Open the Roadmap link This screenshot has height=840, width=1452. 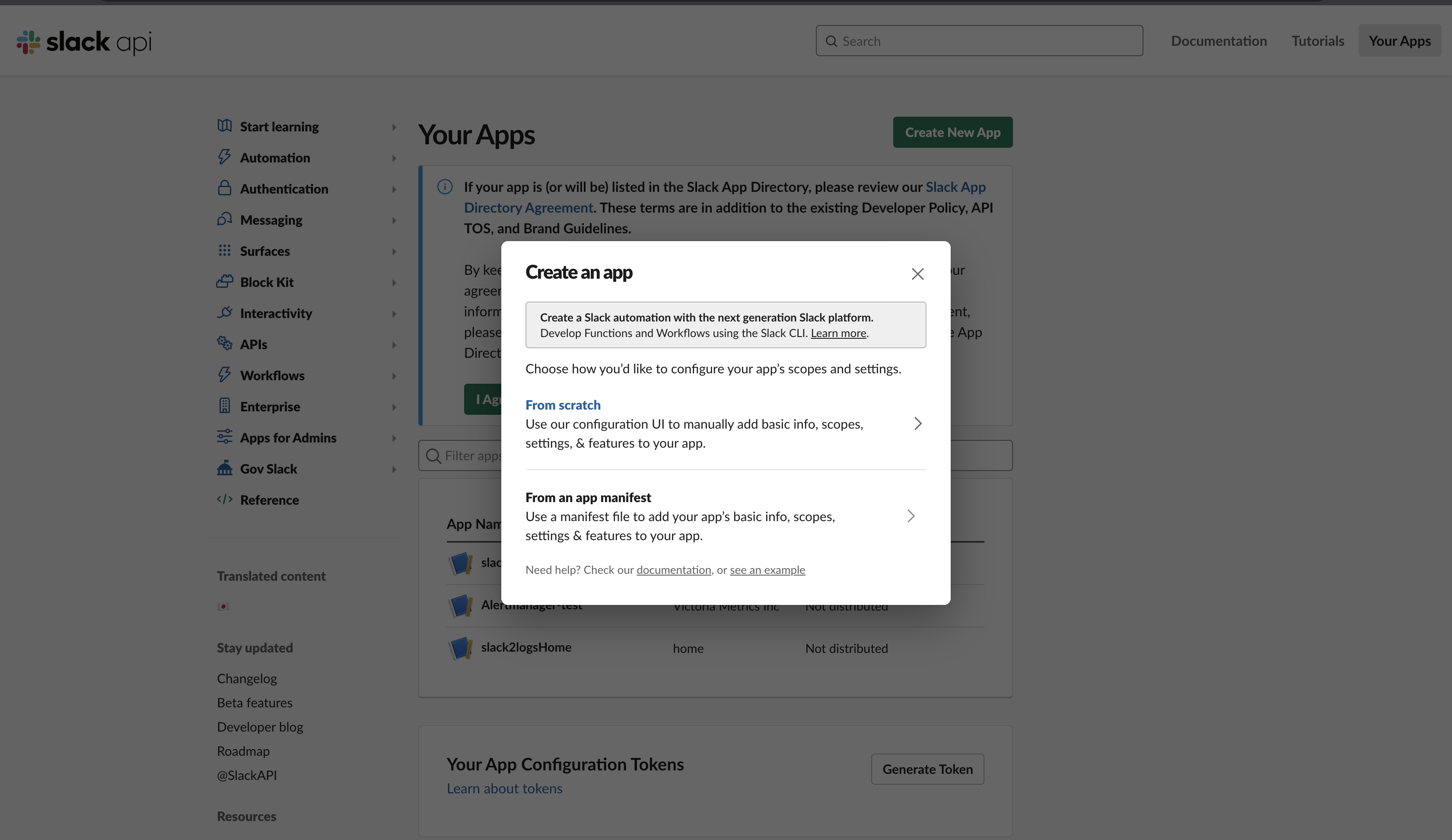[x=243, y=751]
